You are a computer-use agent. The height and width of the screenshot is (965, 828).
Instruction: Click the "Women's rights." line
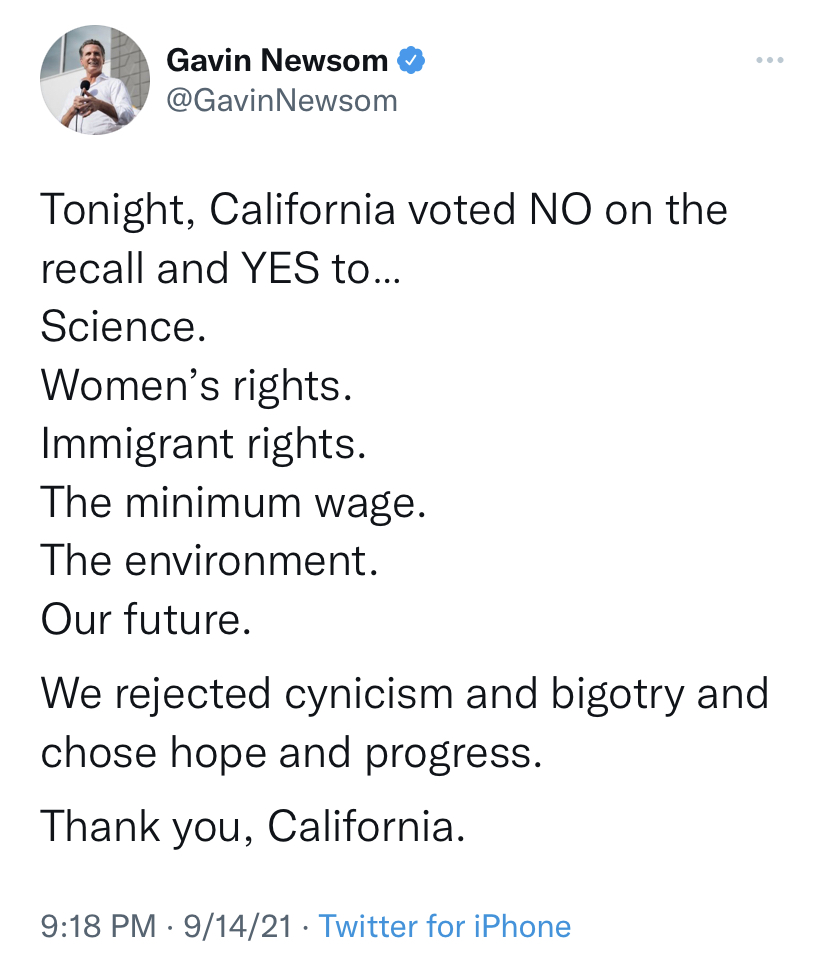(196, 385)
